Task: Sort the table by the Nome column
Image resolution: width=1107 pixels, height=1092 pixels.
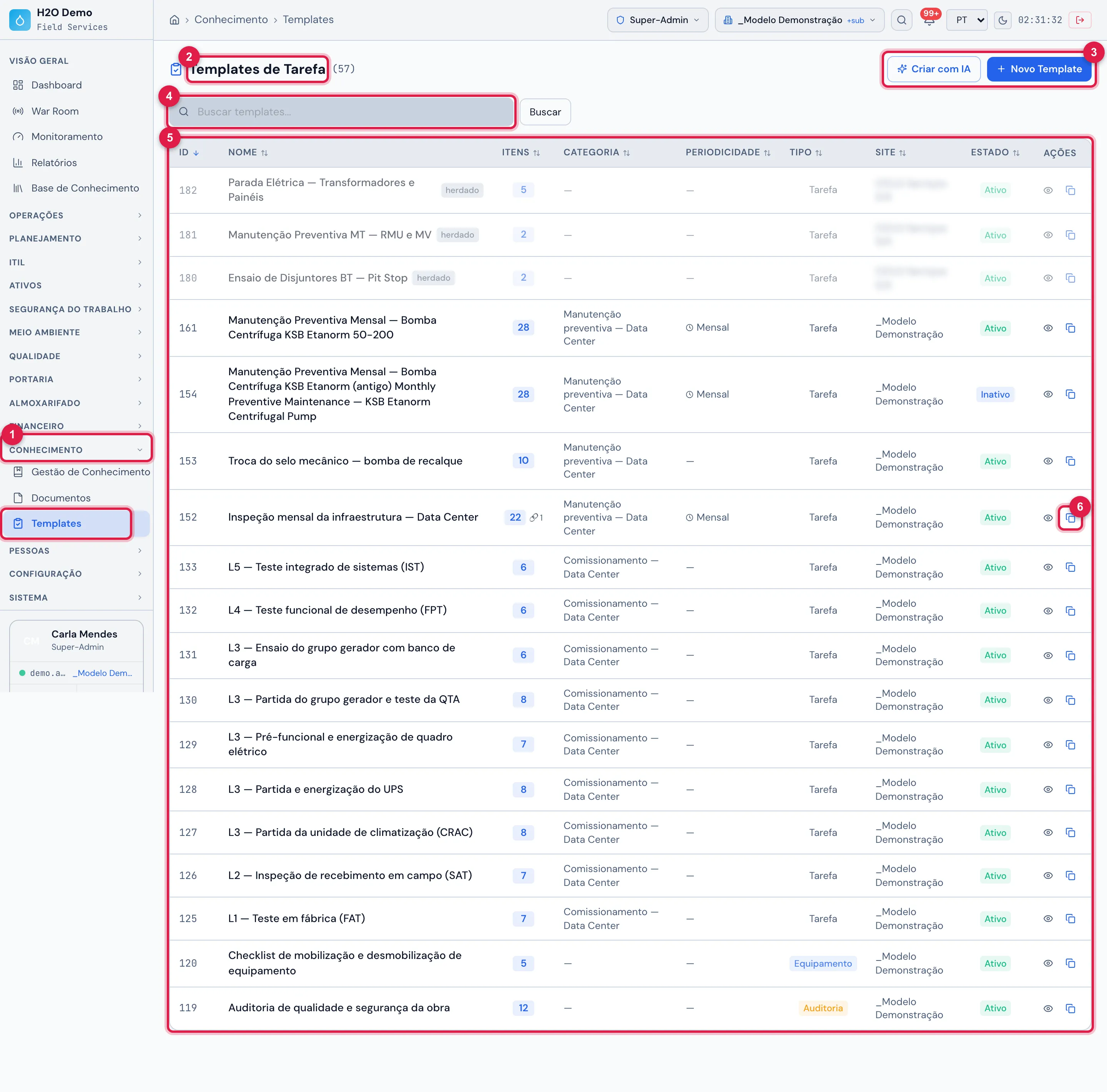Action: click(248, 153)
